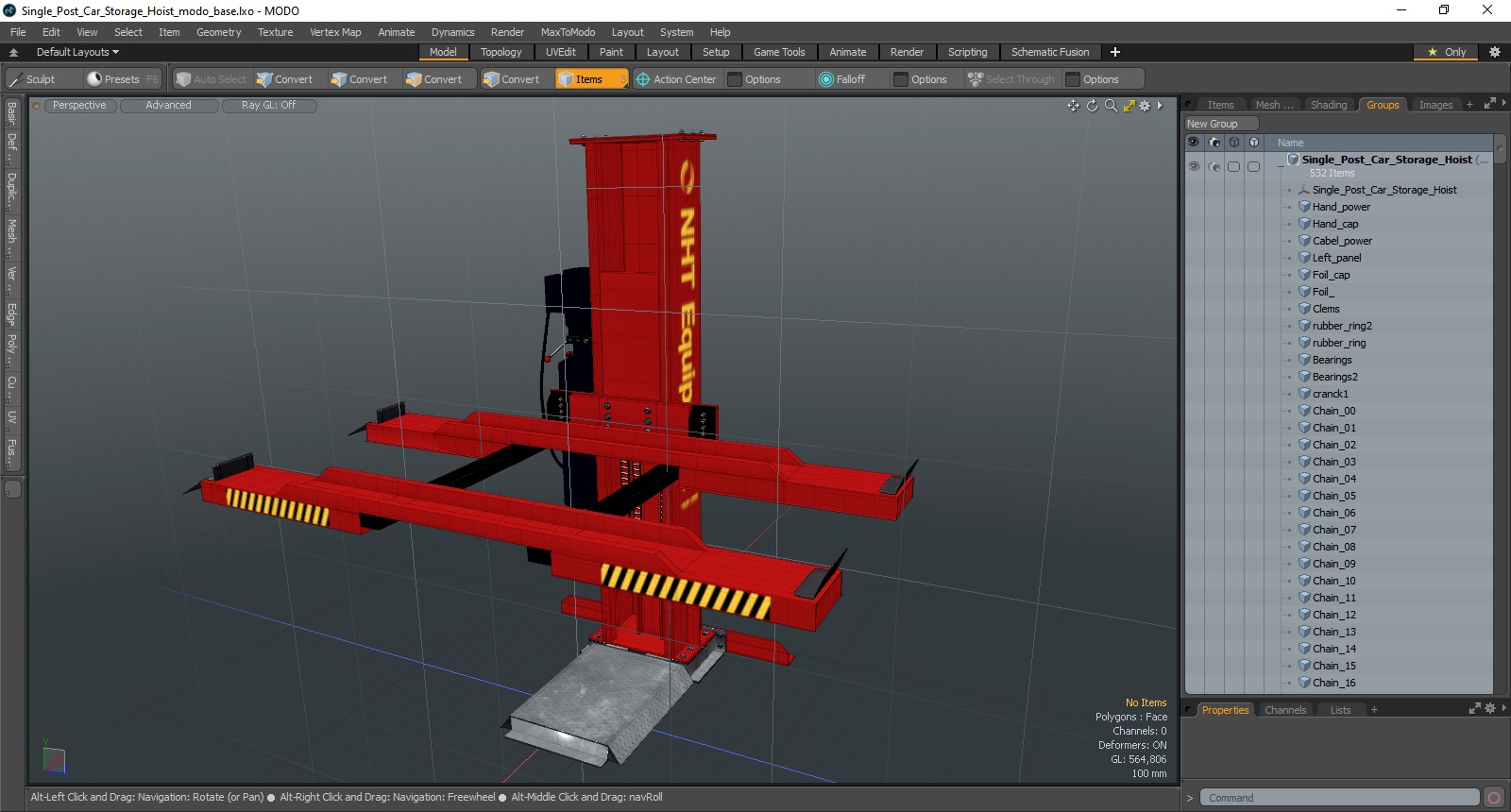Click the right arrow at groups panel tabs
The width and height of the screenshot is (1511, 812).
(x=1503, y=103)
